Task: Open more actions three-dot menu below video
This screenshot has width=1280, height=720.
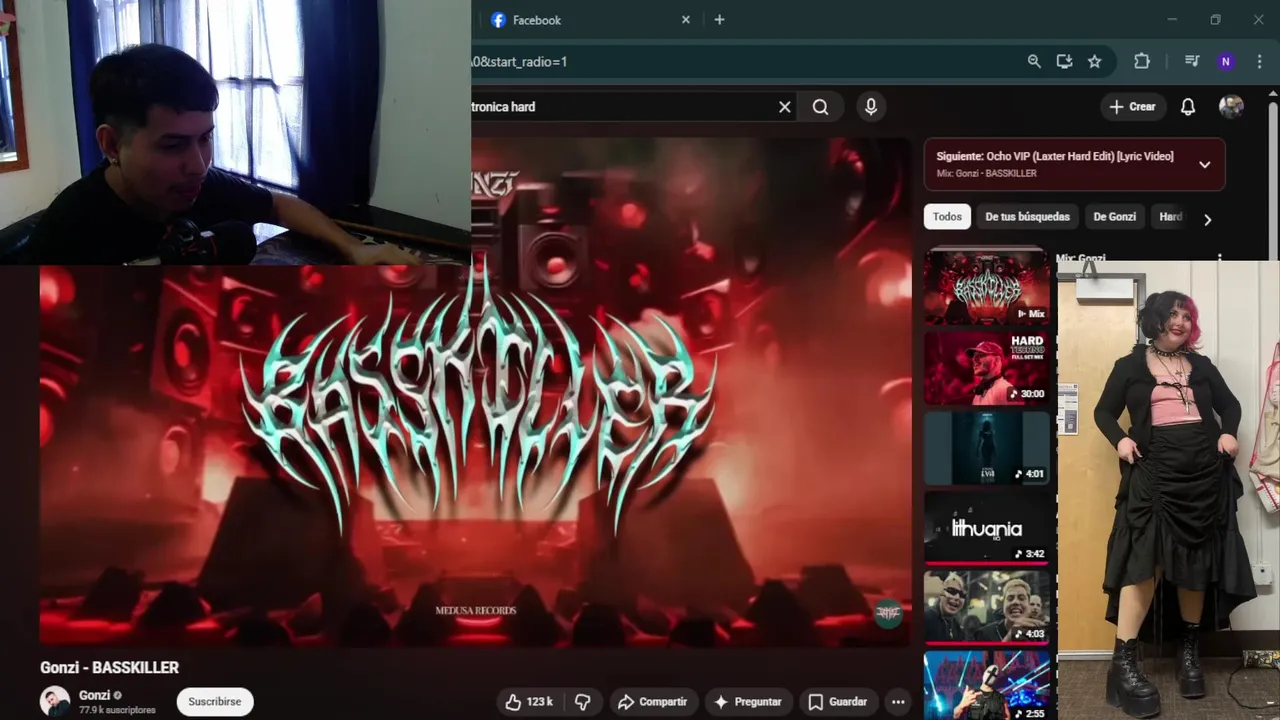Action: point(898,702)
